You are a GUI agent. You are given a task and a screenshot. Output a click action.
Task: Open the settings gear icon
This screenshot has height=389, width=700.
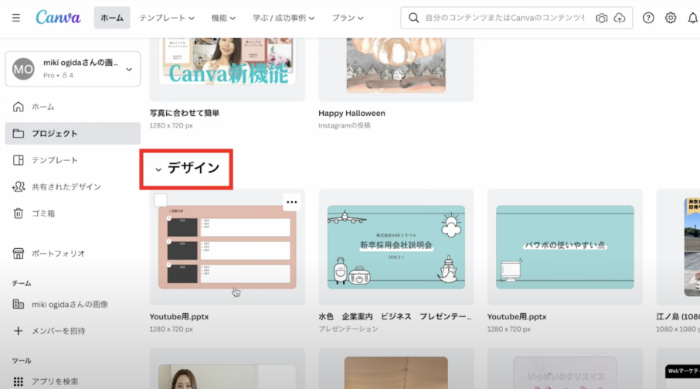[671, 18]
